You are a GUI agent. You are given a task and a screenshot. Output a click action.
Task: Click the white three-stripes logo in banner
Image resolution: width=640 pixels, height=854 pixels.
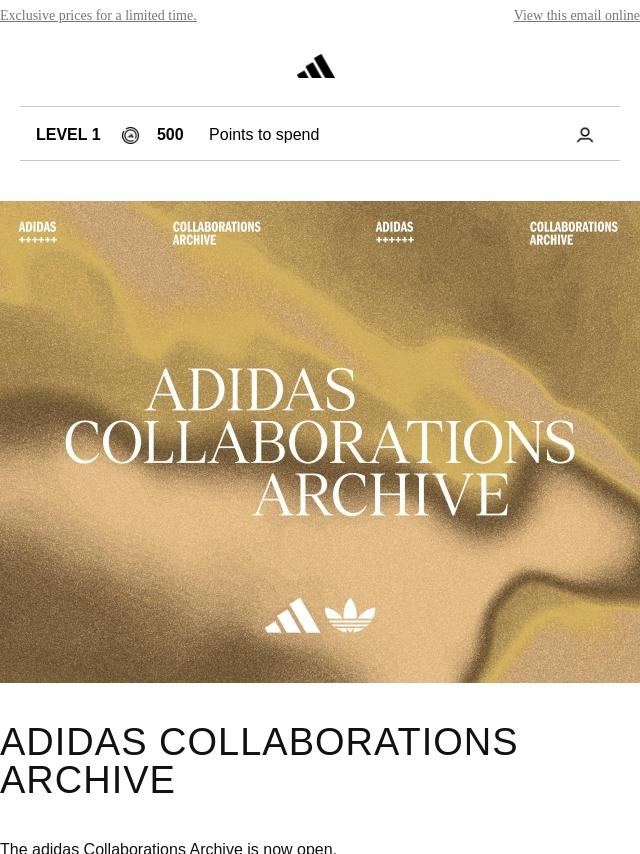point(292,615)
